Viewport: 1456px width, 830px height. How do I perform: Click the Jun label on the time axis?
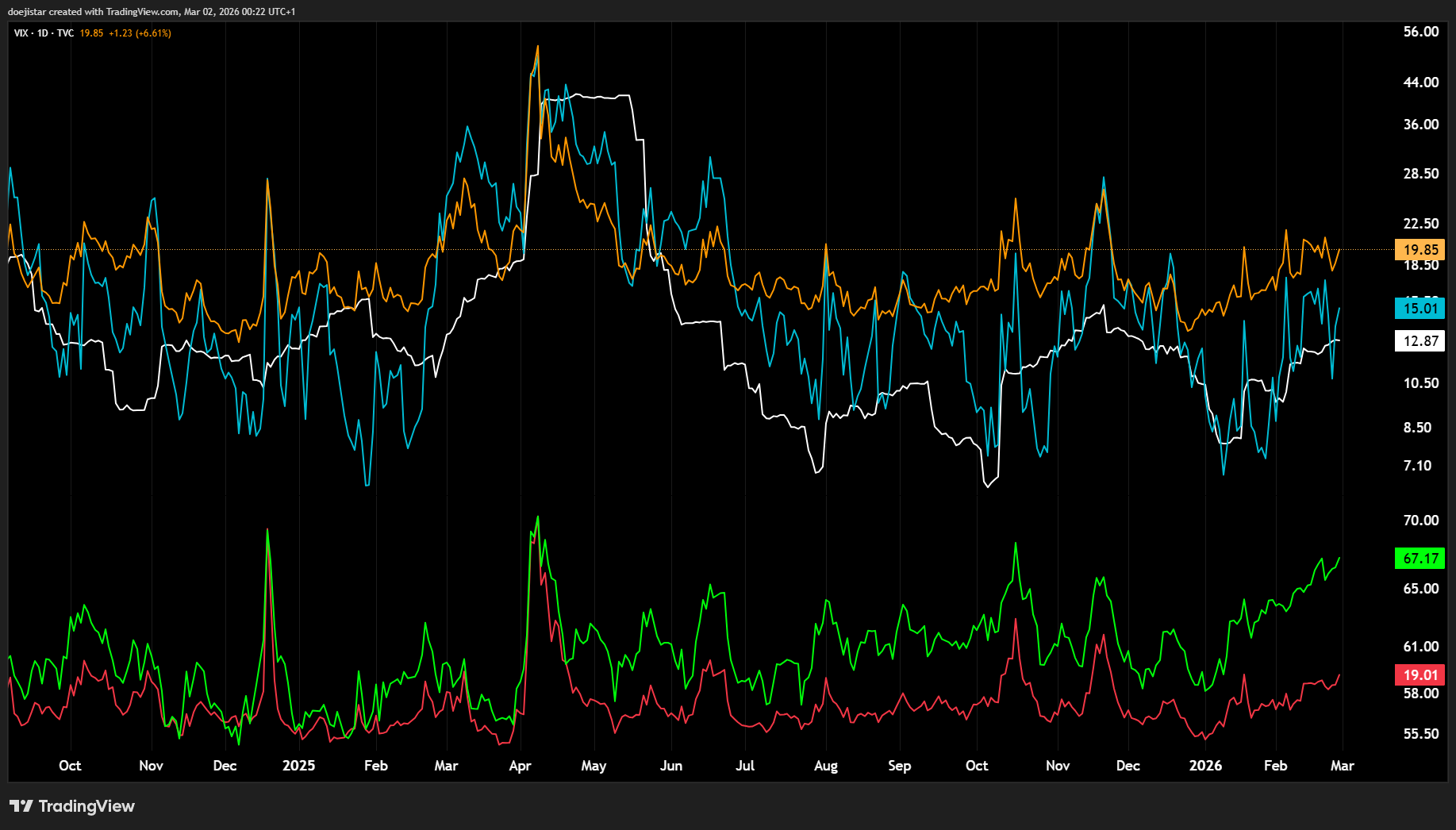tap(671, 766)
